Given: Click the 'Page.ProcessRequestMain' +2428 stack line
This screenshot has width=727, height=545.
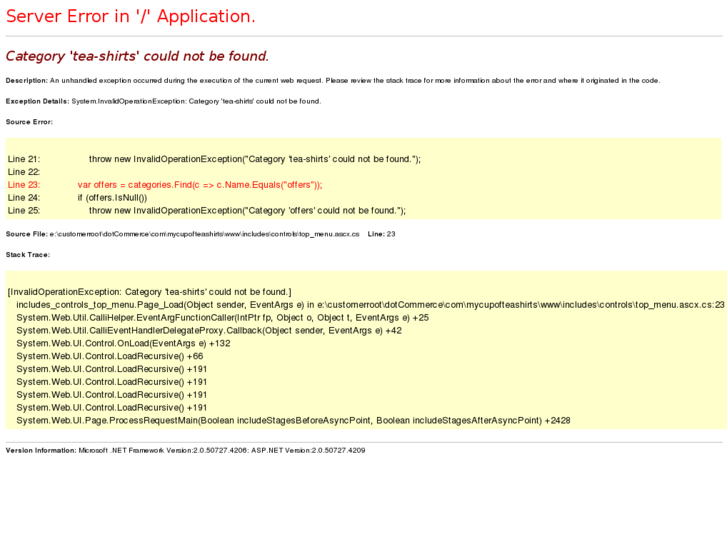Looking at the screenshot, I should (x=293, y=421).
